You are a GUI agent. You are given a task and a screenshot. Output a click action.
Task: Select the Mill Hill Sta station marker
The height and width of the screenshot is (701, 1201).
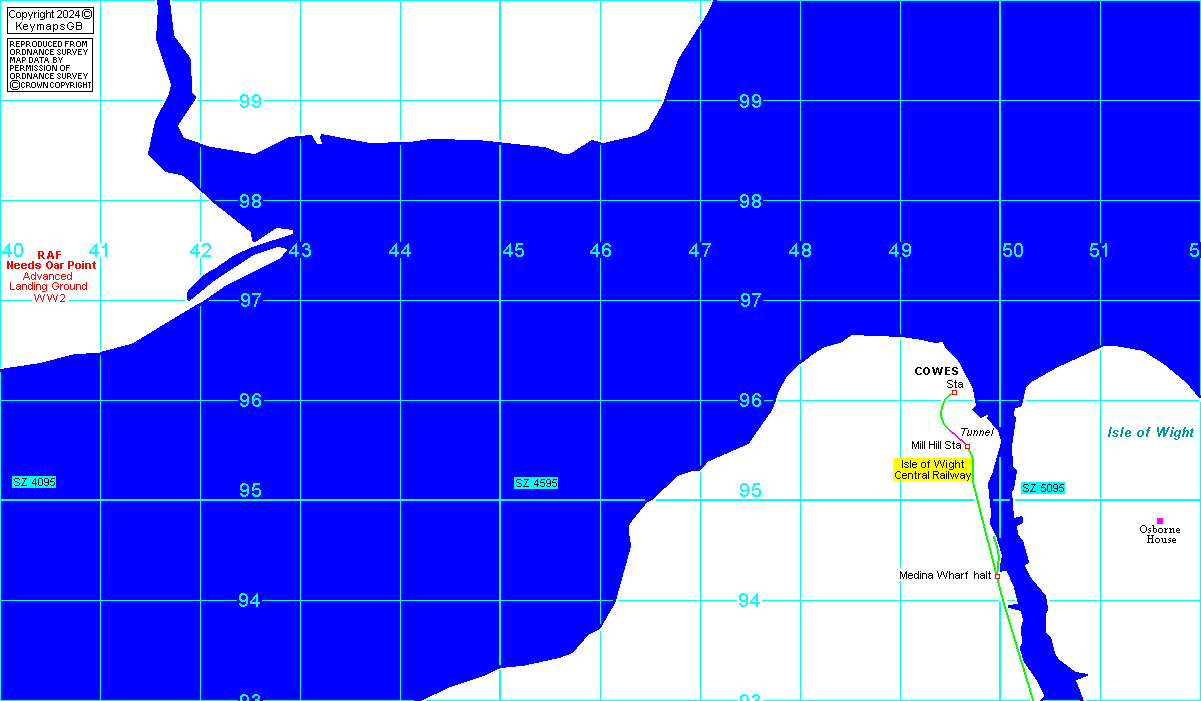click(967, 446)
